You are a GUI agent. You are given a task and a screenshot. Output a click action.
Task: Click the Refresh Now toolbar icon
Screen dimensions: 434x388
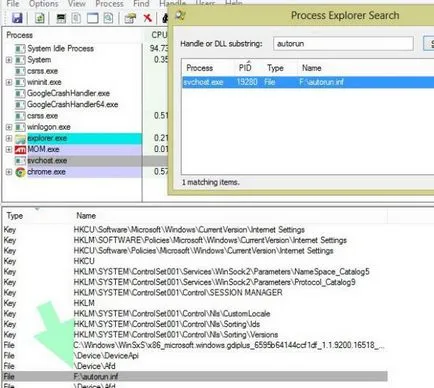pyautogui.click(x=40, y=18)
